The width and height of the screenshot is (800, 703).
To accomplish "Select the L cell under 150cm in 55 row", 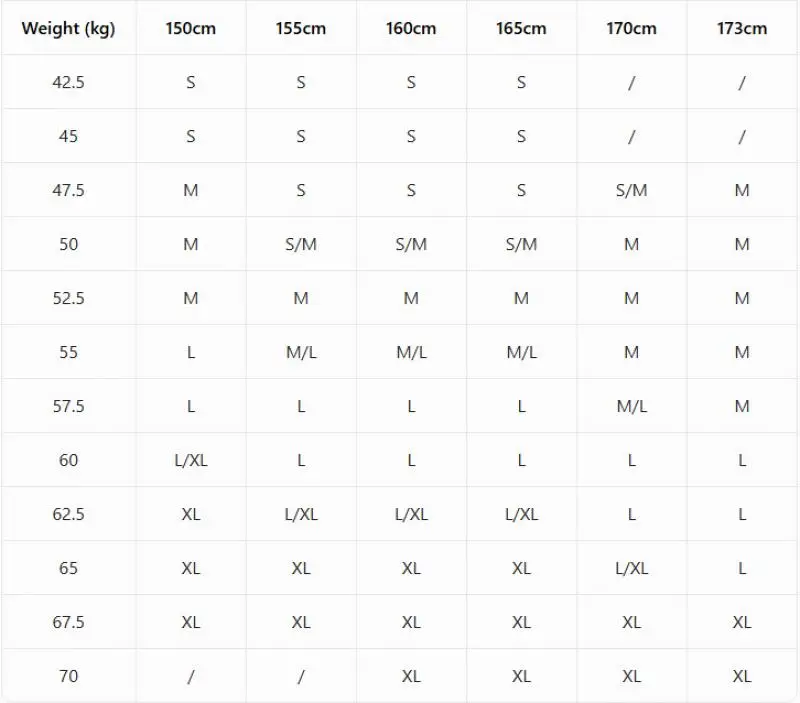I will [190, 352].
